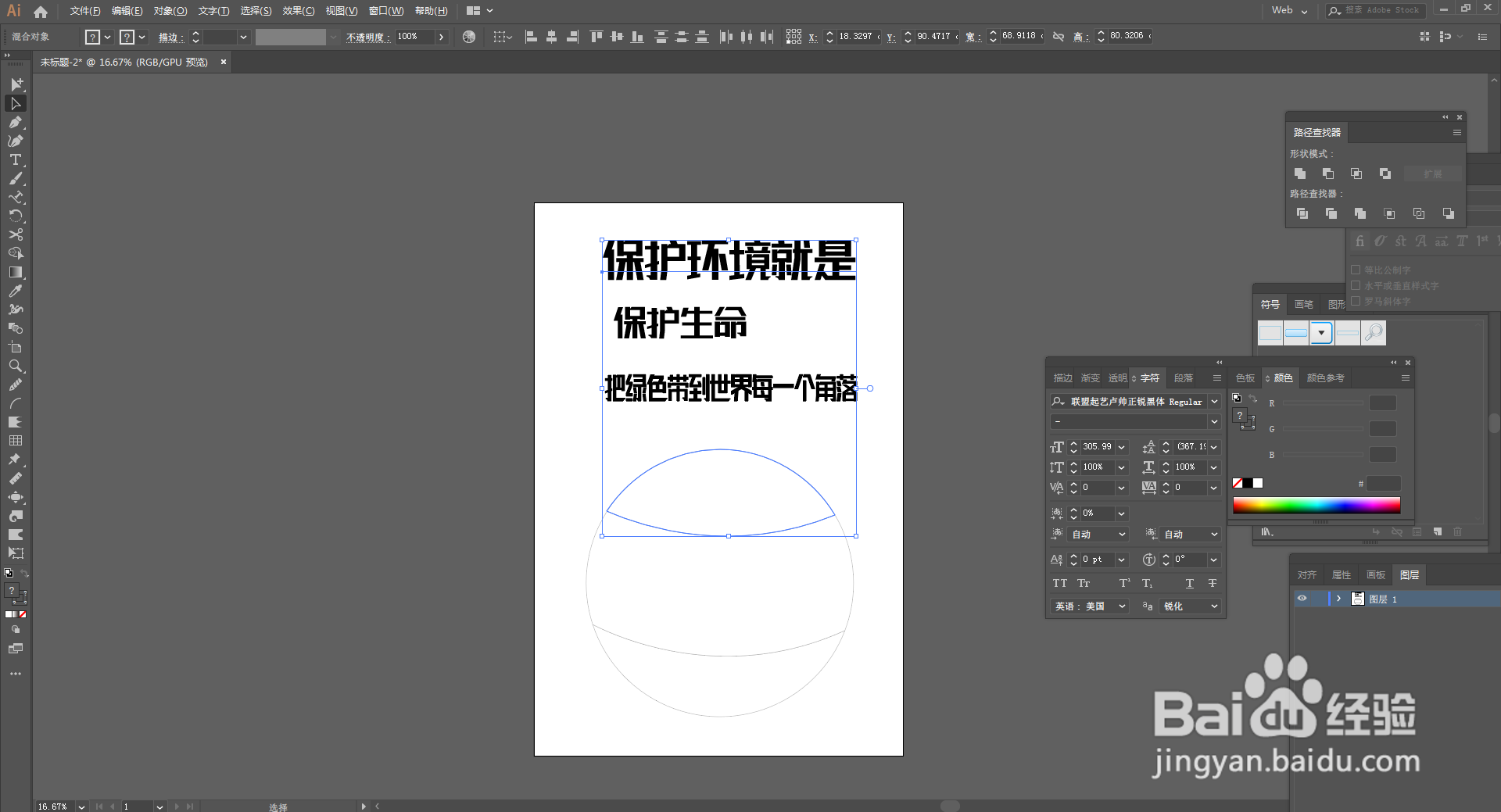Screen dimensions: 1501x812
Task: Select the Direct Selection tool
Action: (16, 103)
